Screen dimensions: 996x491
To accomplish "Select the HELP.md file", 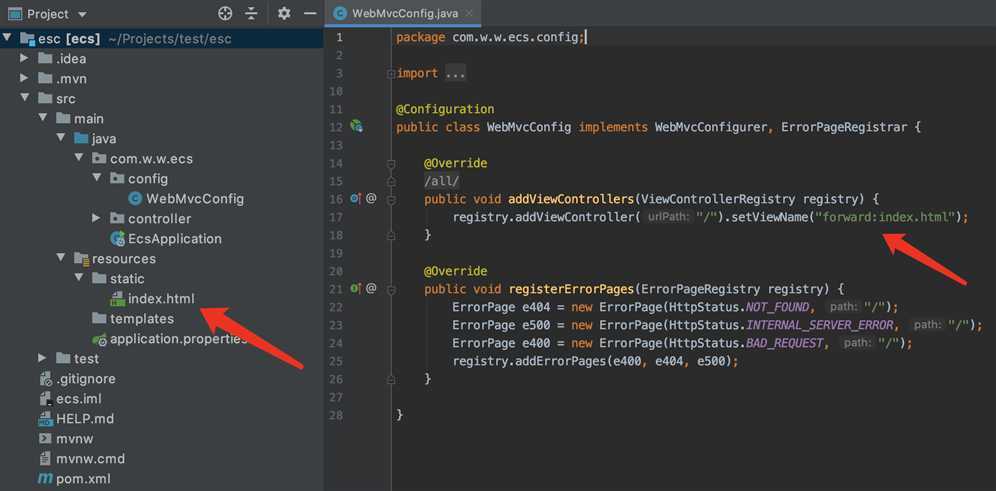I will coord(85,419).
